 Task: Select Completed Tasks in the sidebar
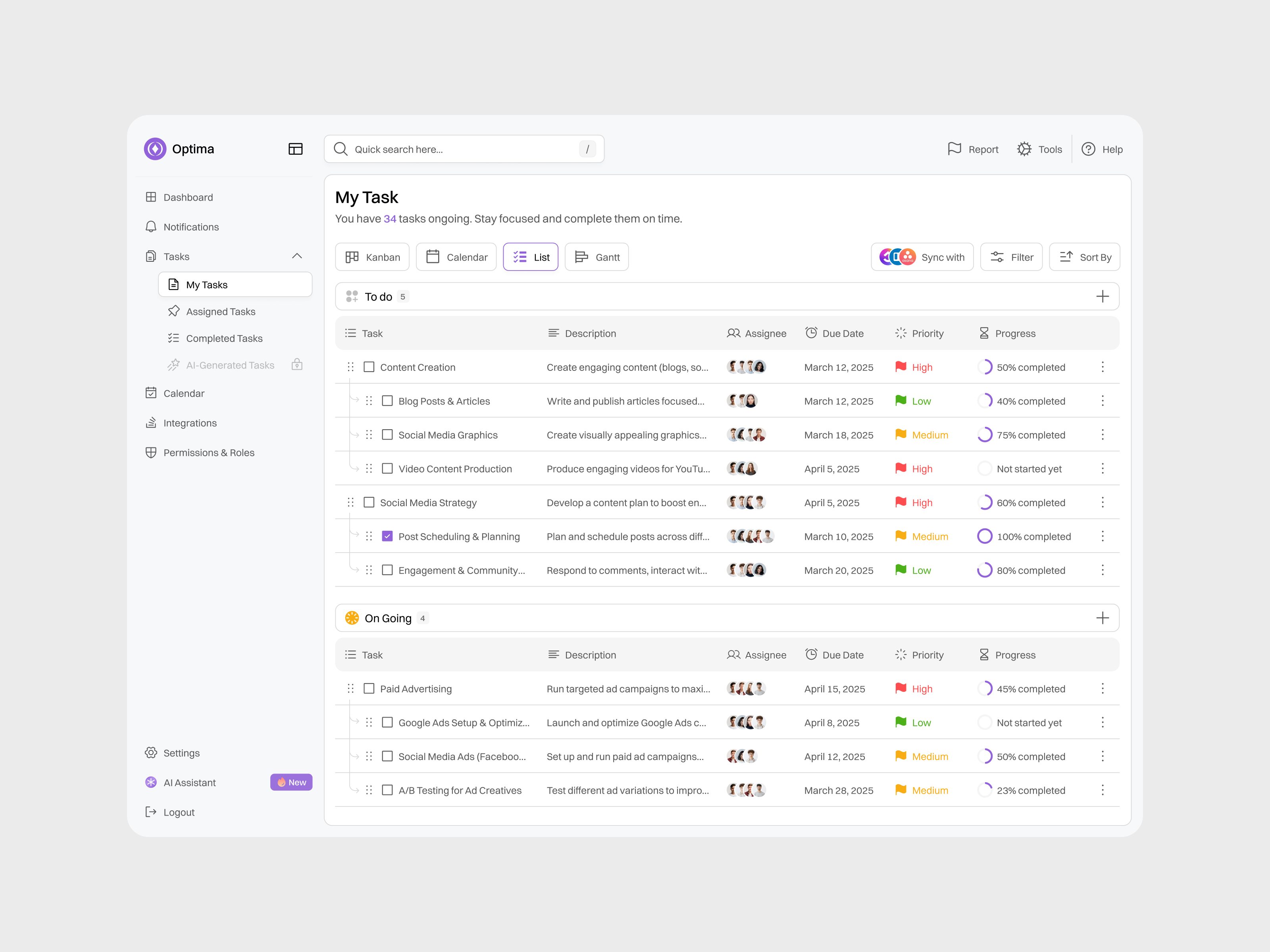click(x=224, y=338)
